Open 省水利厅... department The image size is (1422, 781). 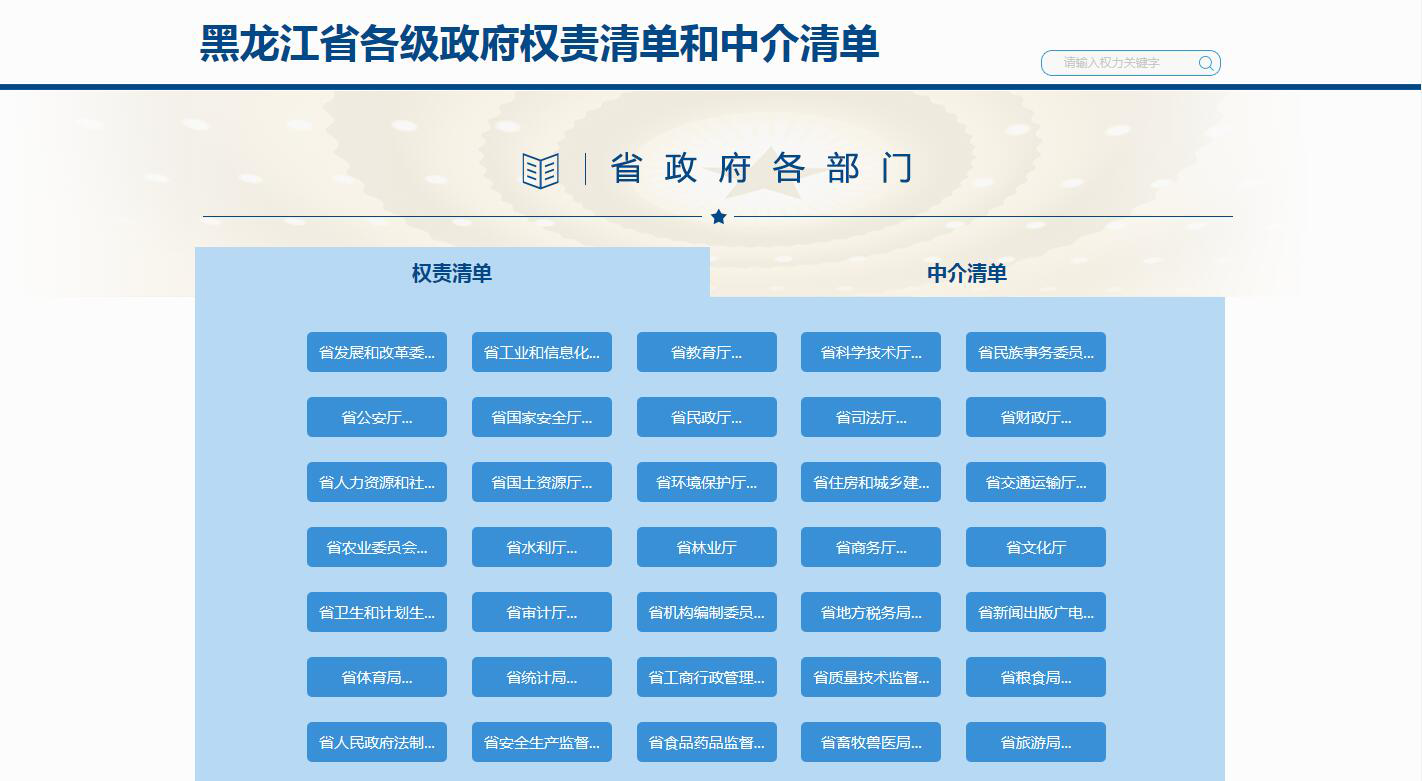point(542,547)
